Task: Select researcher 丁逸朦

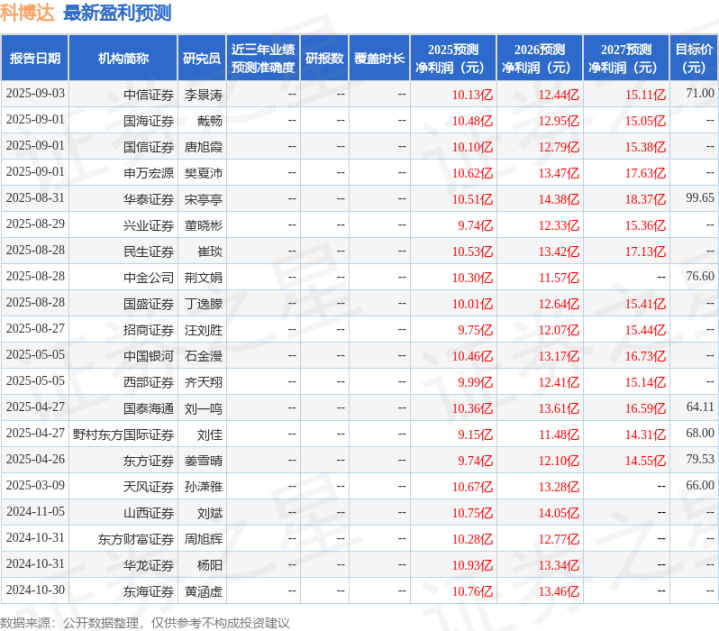Action: tap(204, 304)
